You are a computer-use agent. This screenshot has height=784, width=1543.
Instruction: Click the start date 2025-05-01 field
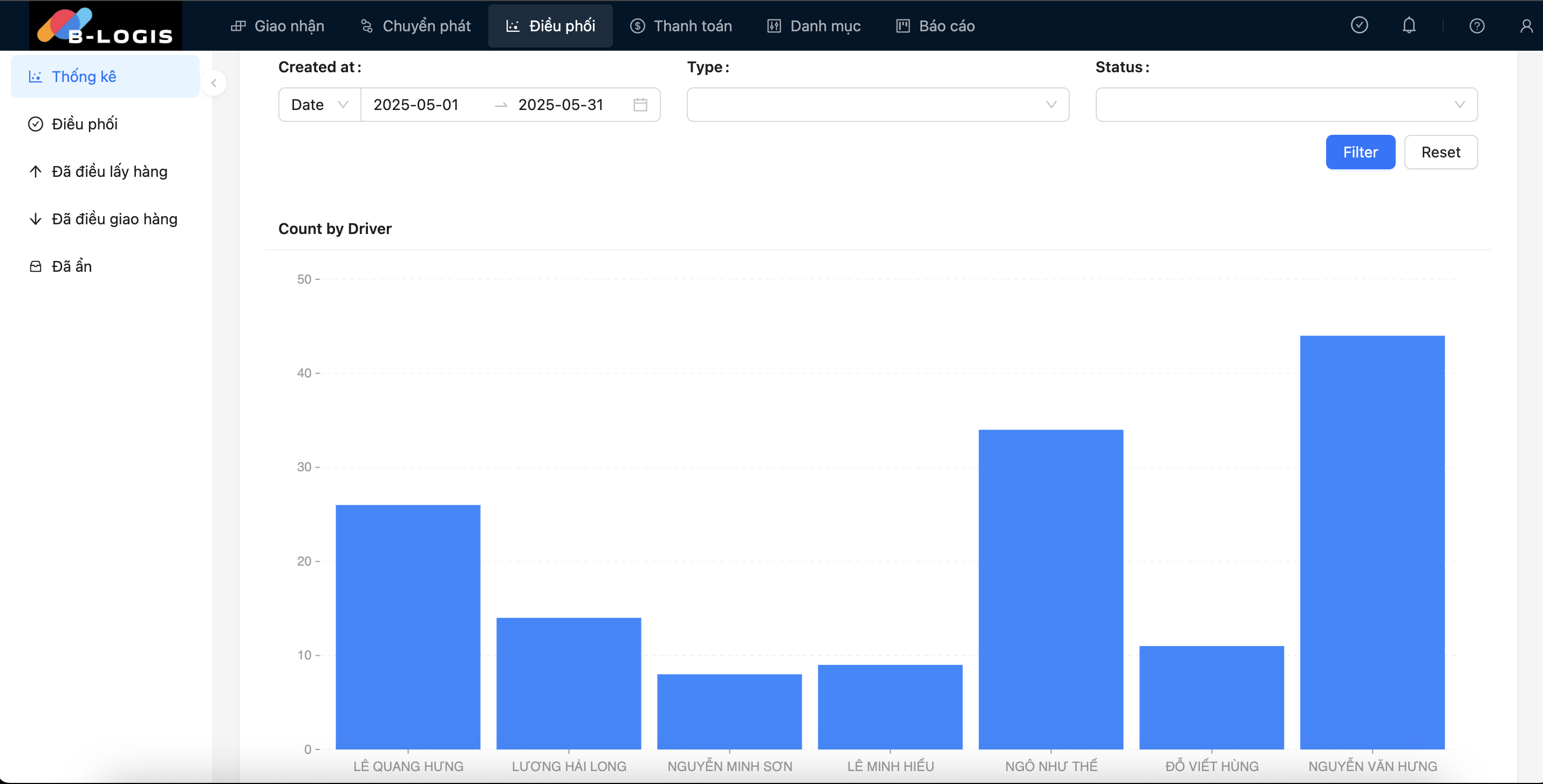tap(416, 105)
